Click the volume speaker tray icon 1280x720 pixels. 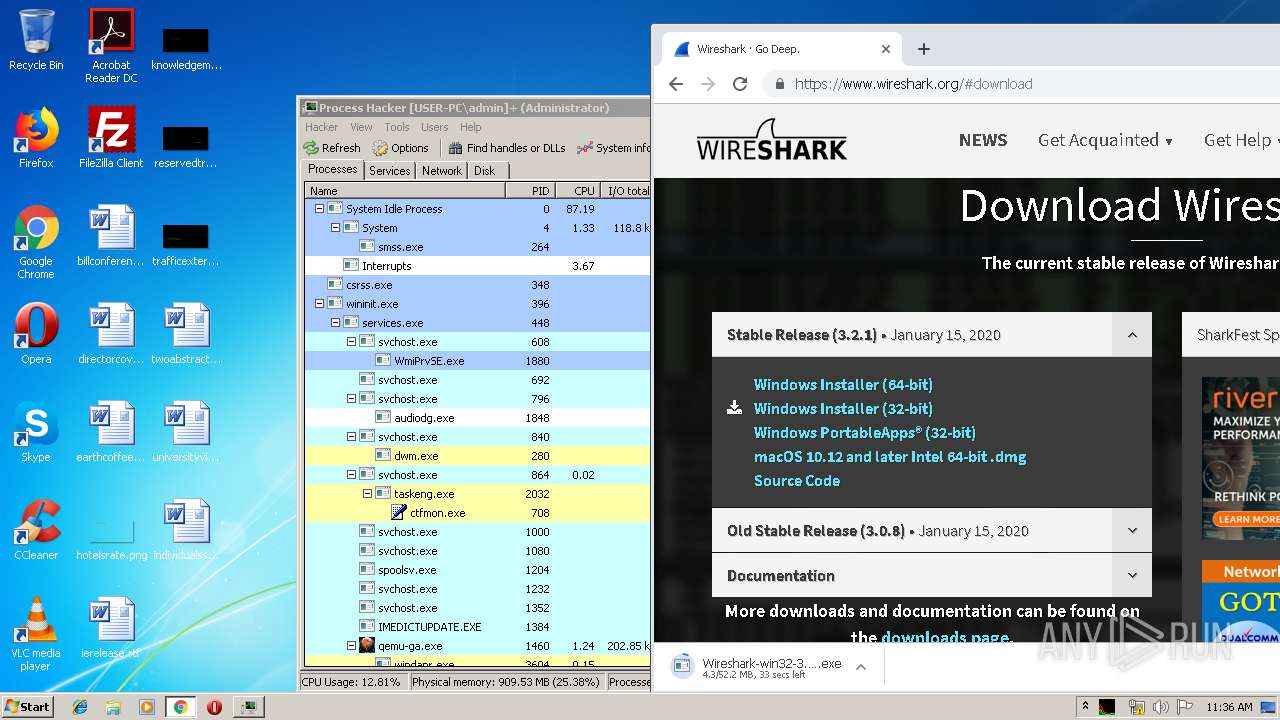[1161, 707]
